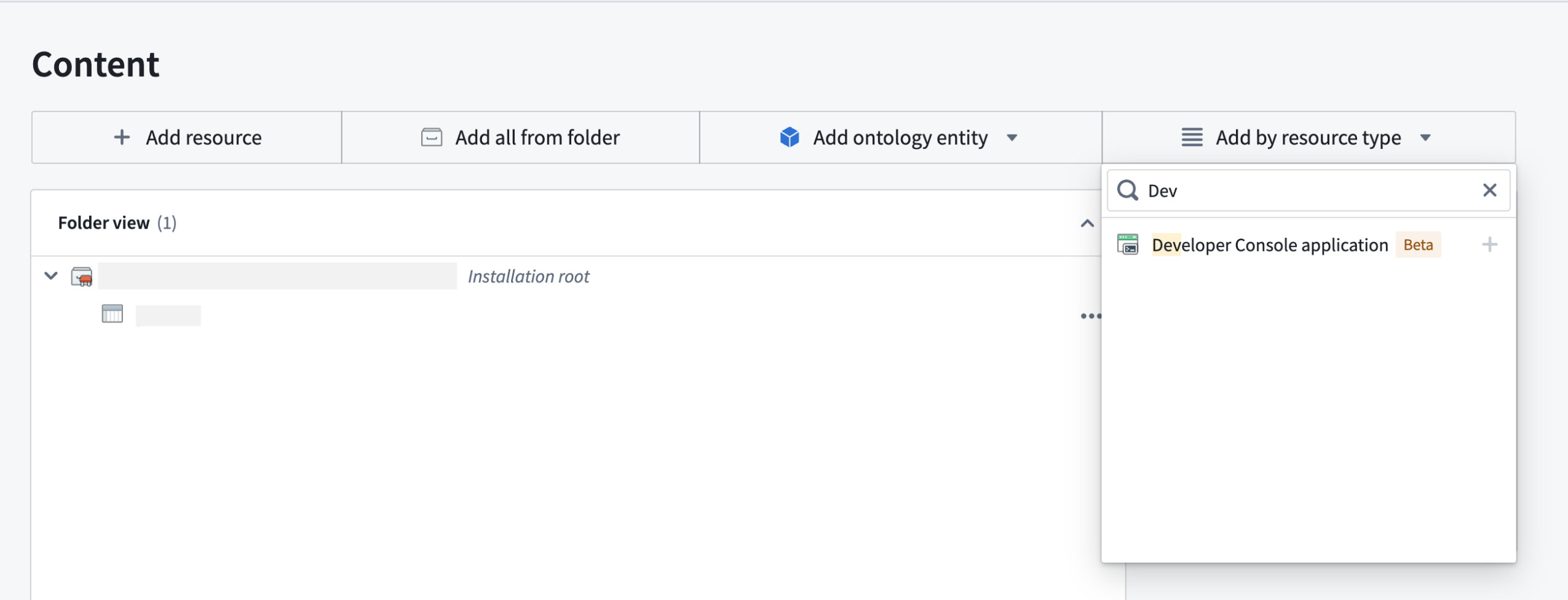
Task: Click the hamburger icon beside Add by resource type
Action: coord(1192,137)
